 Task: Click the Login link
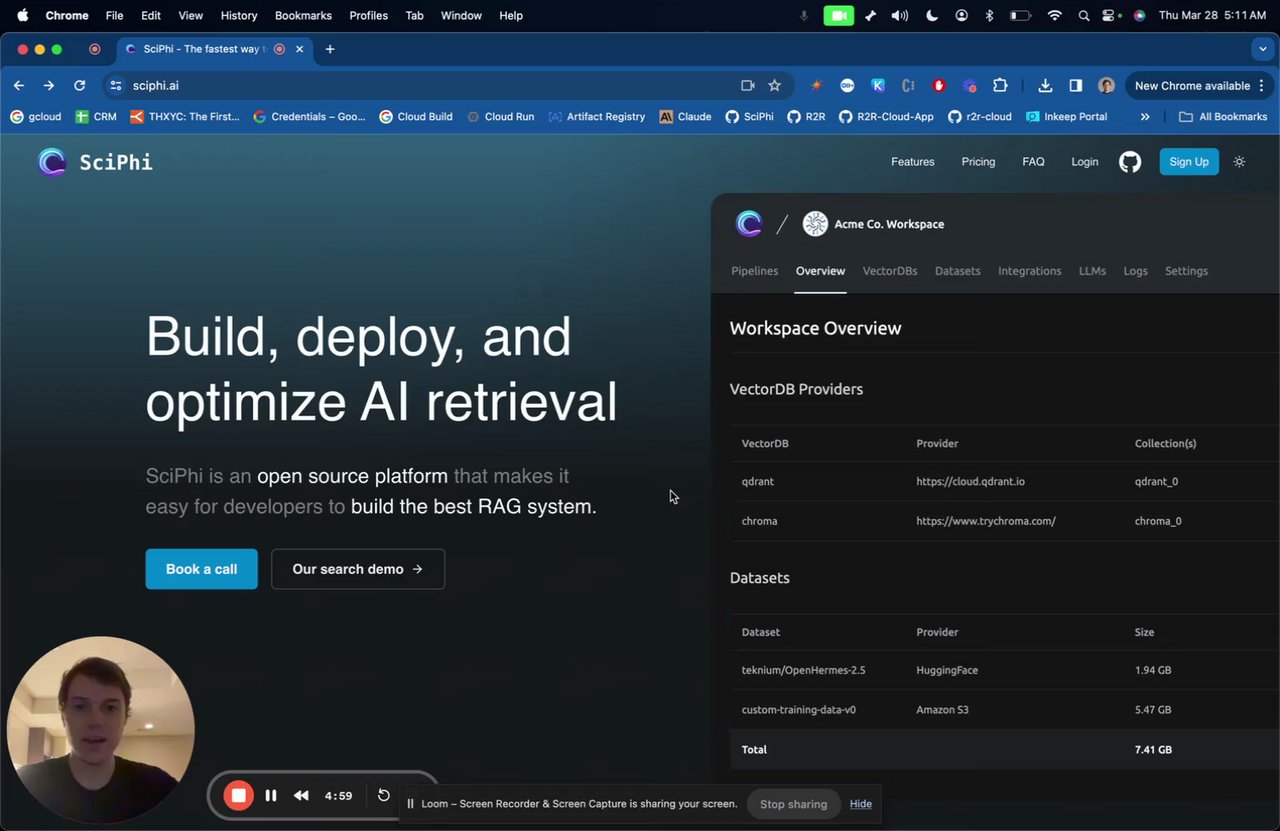pyautogui.click(x=1085, y=162)
